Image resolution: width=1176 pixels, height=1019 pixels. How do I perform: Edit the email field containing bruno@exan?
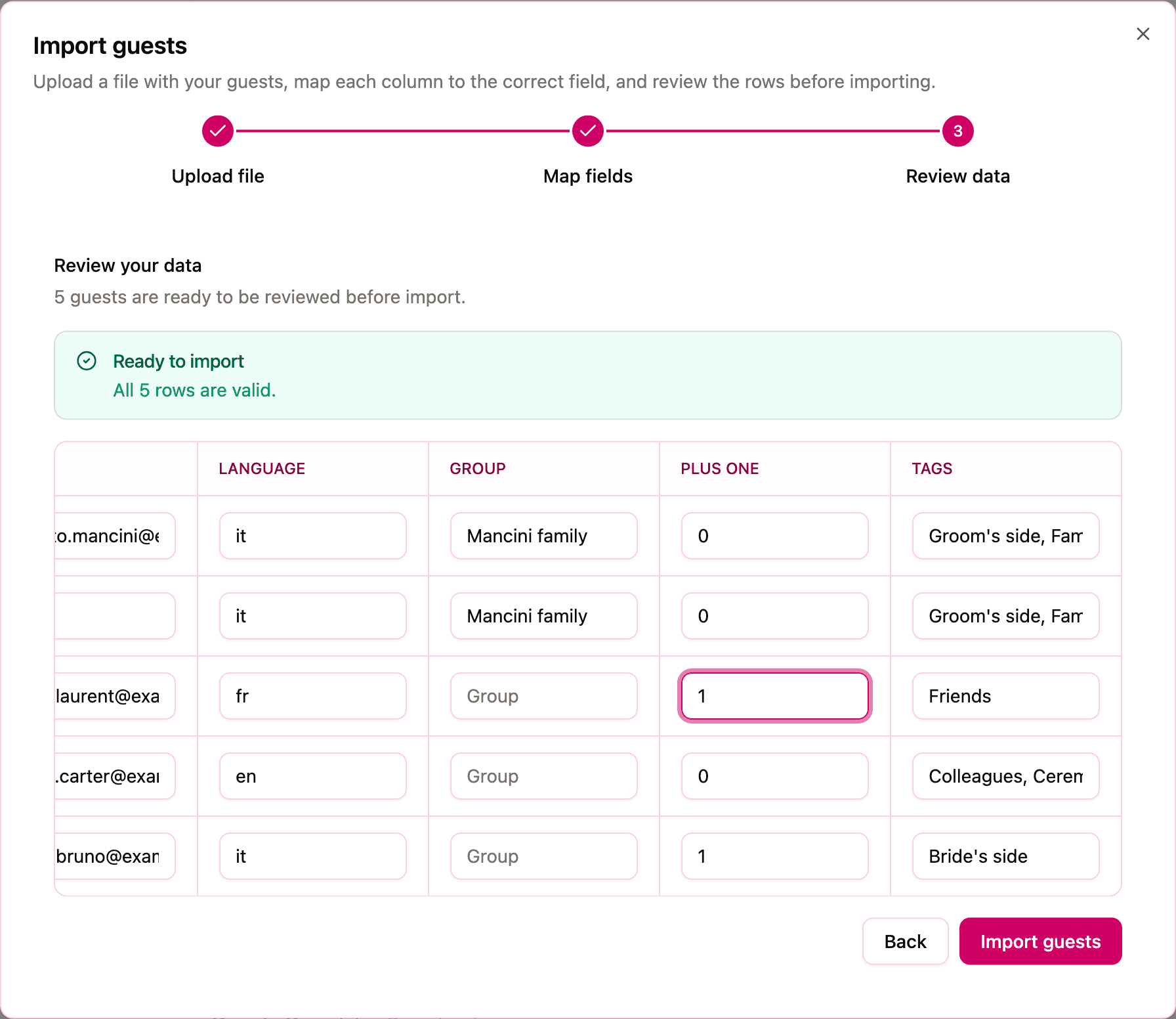[x=115, y=856]
